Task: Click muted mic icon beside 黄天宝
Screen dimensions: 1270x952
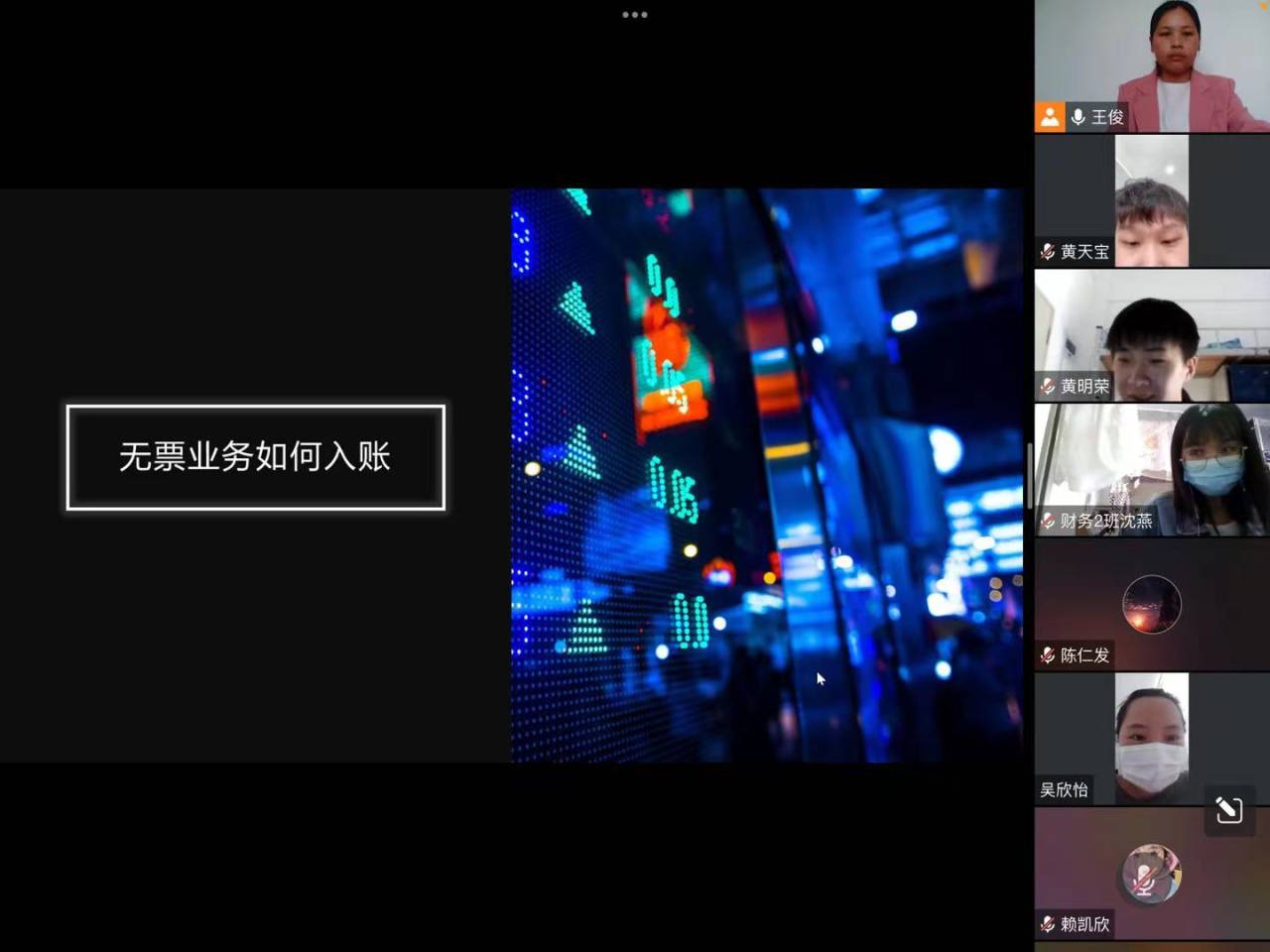Action: point(1048,252)
